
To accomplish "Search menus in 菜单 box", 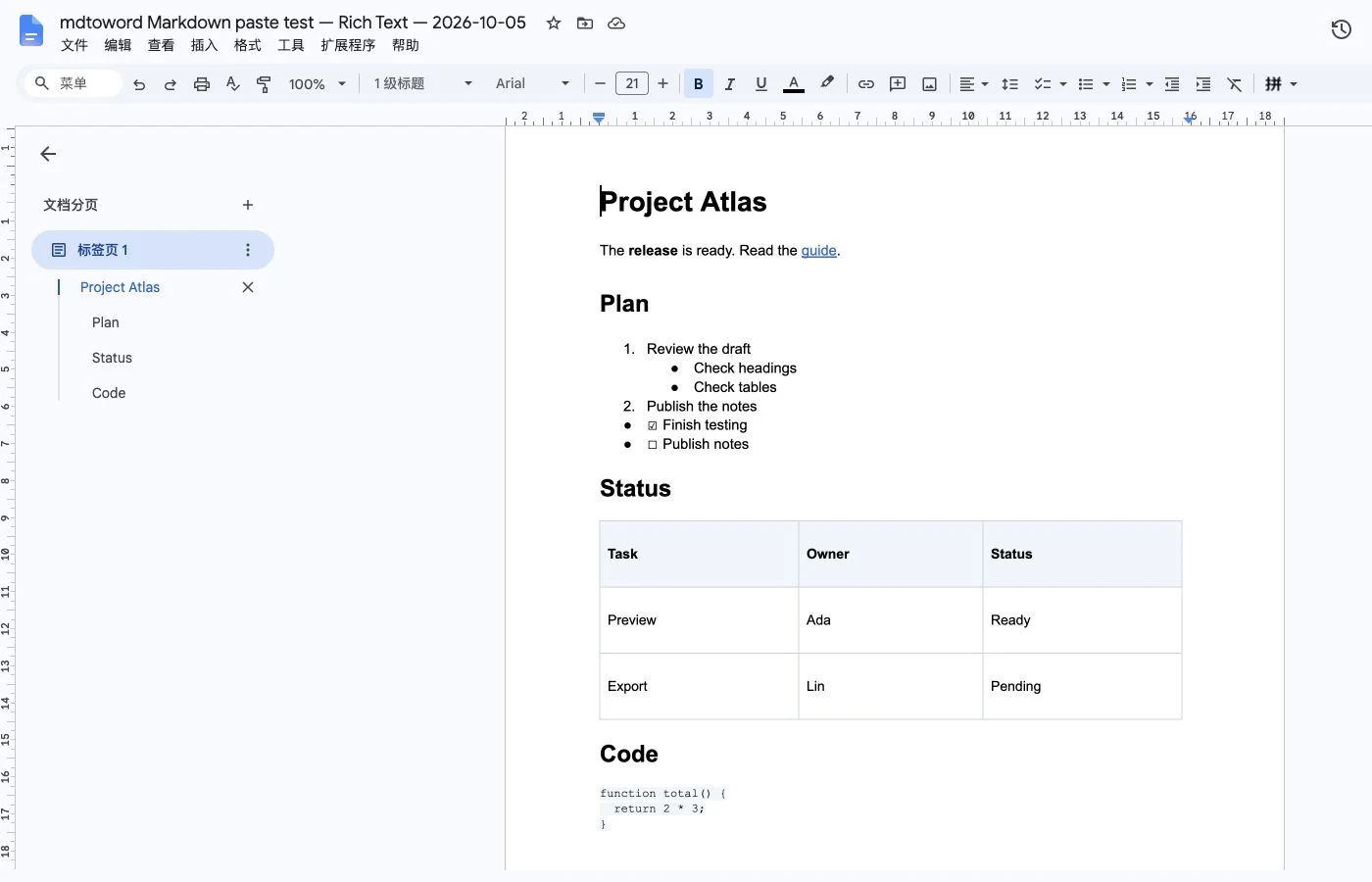I will click(73, 84).
